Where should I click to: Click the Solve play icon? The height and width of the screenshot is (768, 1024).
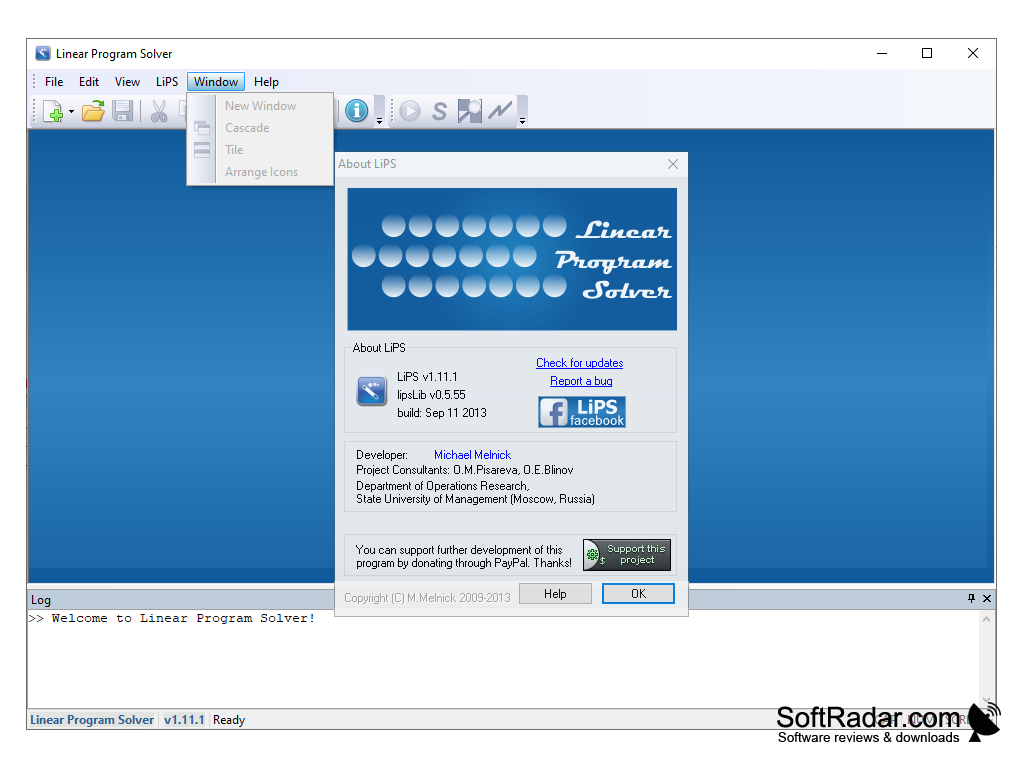click(x=410, y=111)
